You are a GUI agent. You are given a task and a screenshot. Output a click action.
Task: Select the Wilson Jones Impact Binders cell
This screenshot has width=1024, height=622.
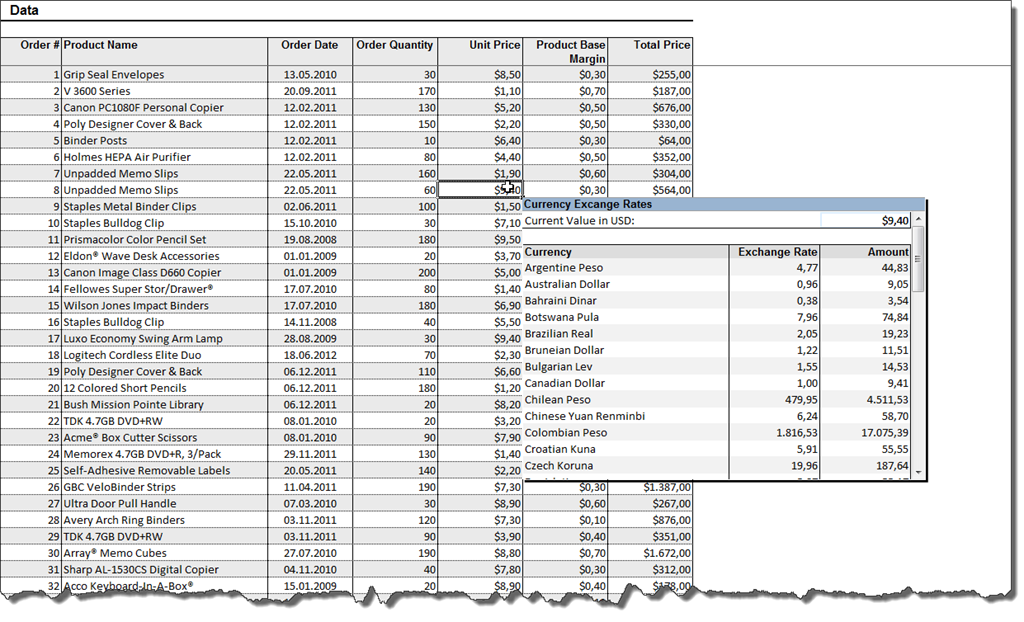(x=165, y=306)
